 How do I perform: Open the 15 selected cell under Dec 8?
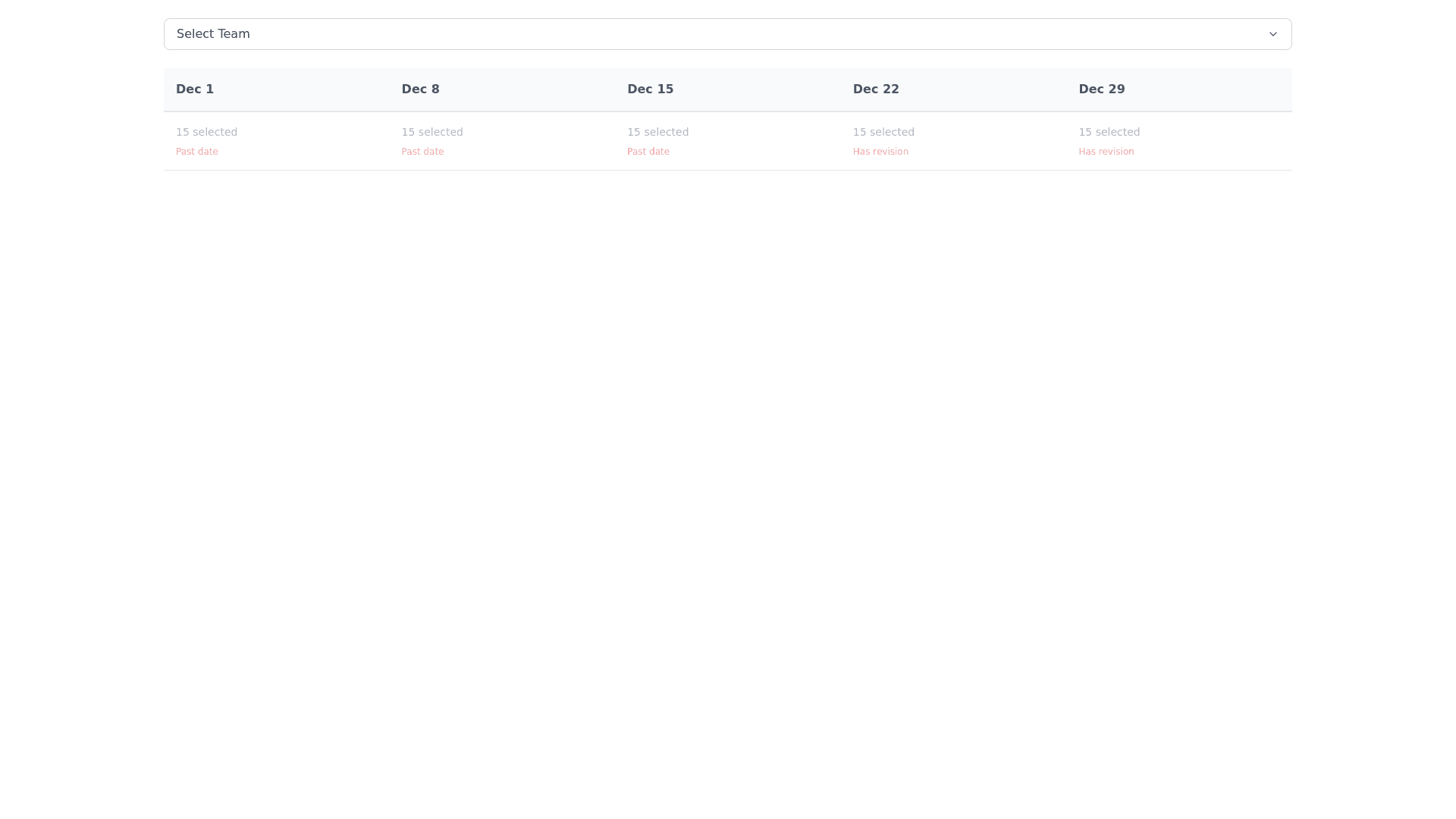pyautogui.click(x=431, y=132)
